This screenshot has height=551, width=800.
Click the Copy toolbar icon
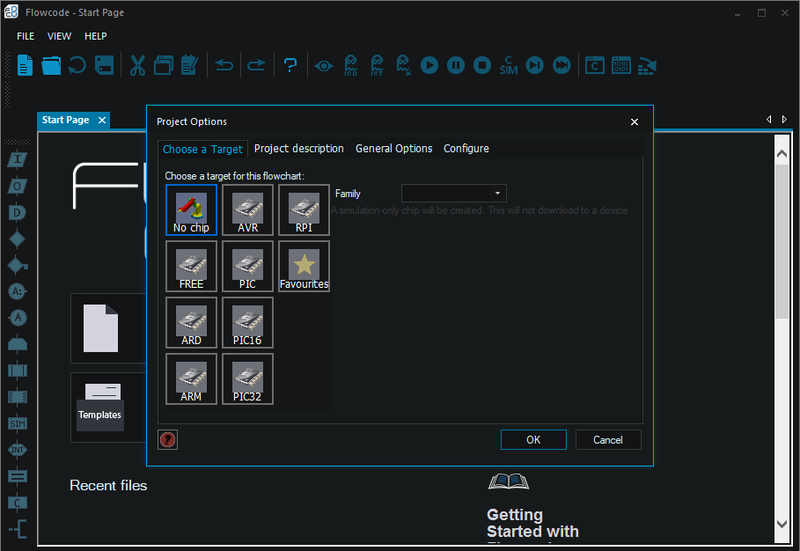pyautogui.click(x=163, y=65)
